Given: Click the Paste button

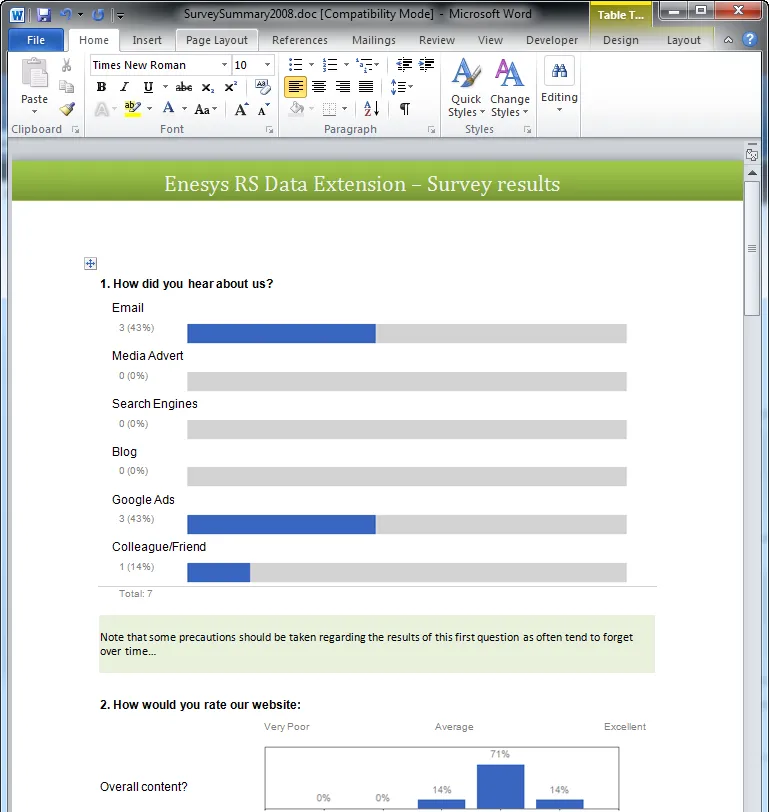Looking at the screenshot, I should pyautogui.click(x=34, y=85).
